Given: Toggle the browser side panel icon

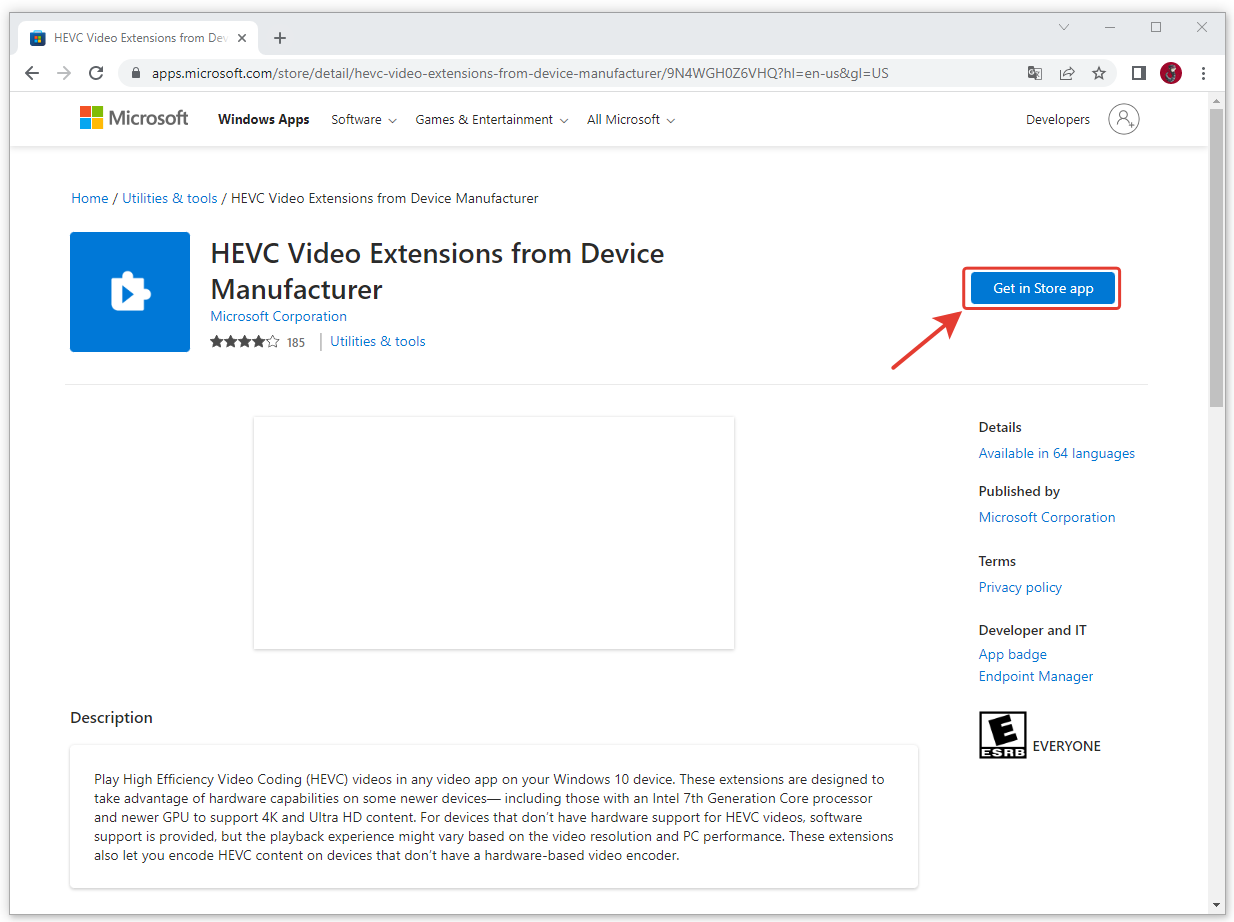Looking at the screenshot, I should [x=1138, y=73].
